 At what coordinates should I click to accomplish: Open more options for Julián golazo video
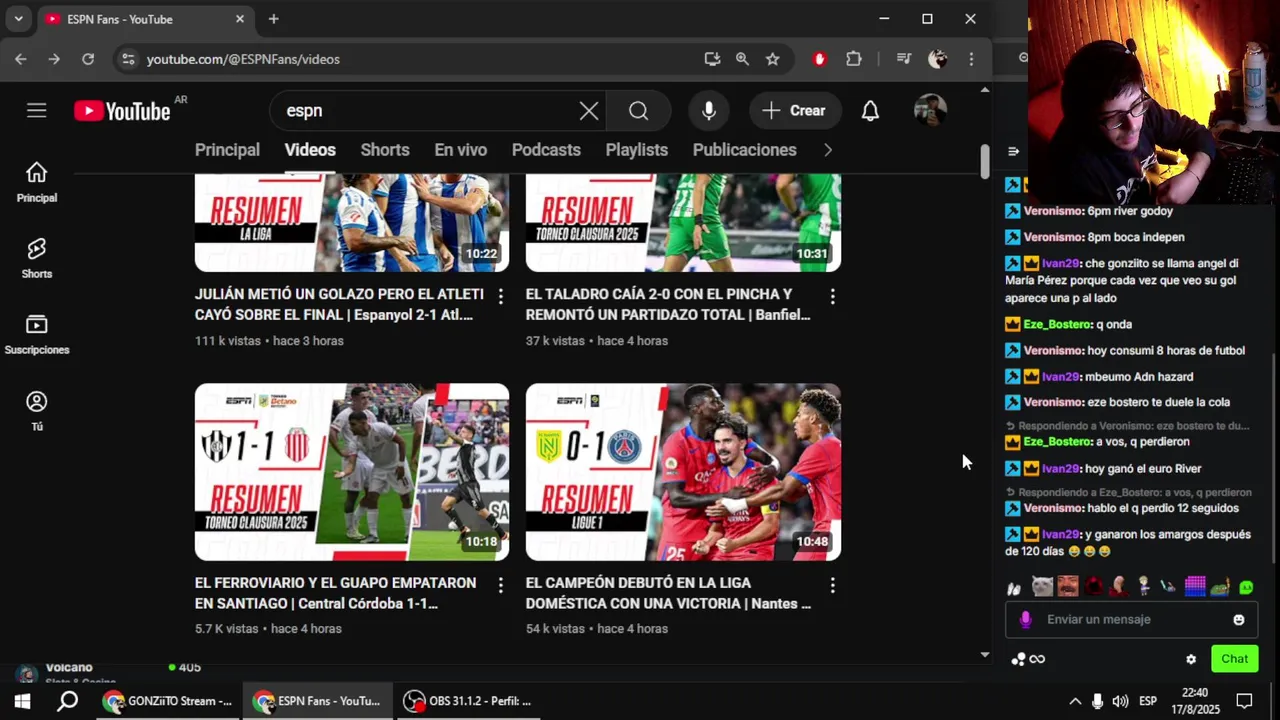[x=500, y=296]
